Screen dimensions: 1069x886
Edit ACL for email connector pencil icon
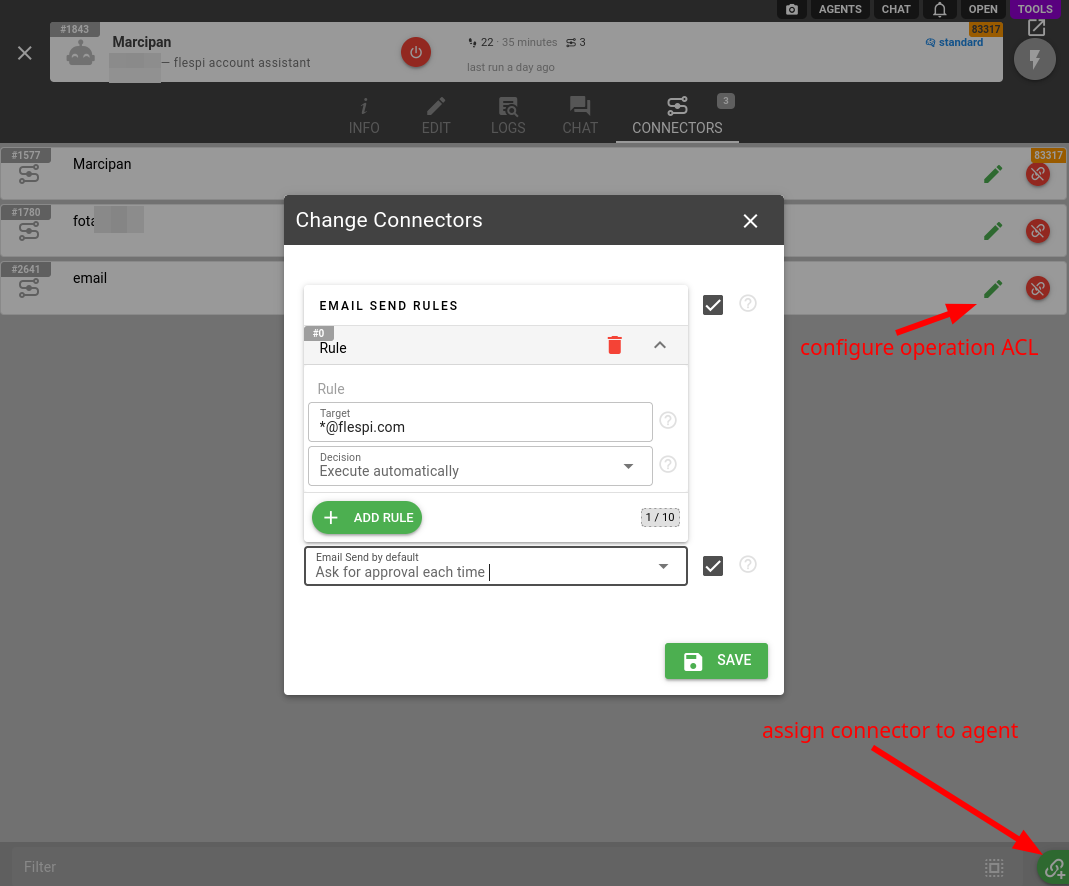(993, 289)
